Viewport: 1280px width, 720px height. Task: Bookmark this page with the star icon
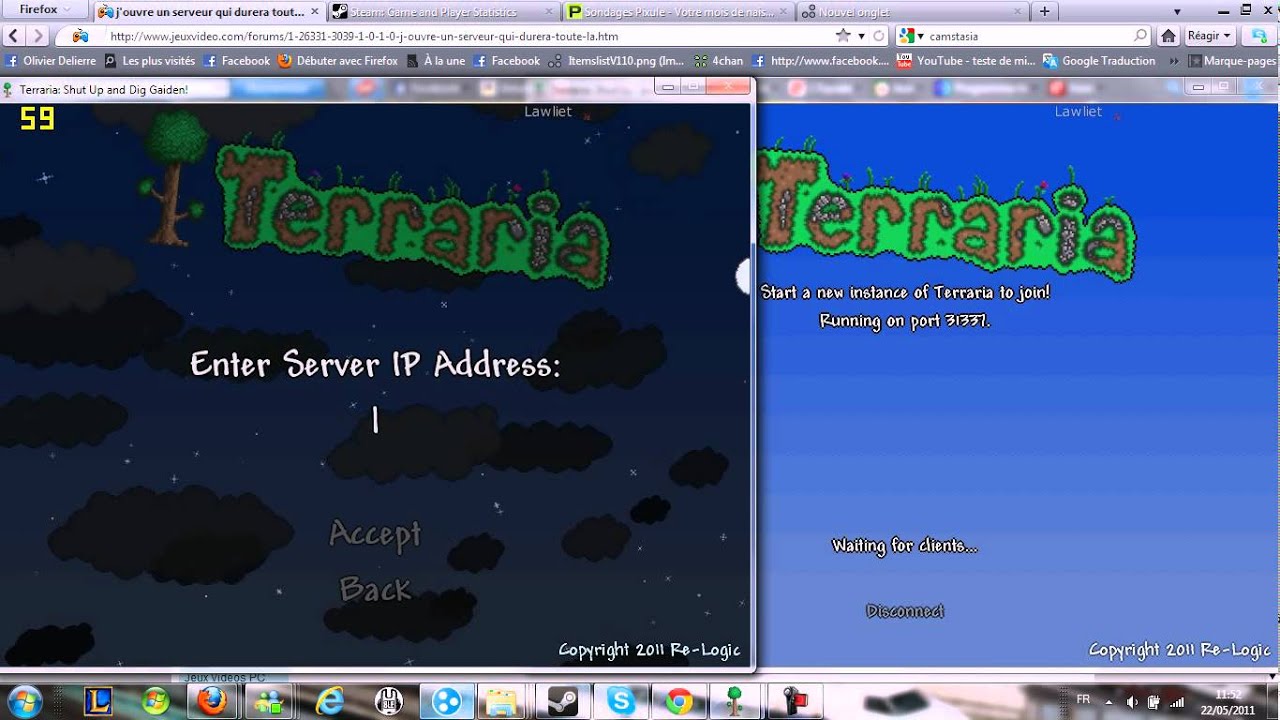(x=843, y=36)
